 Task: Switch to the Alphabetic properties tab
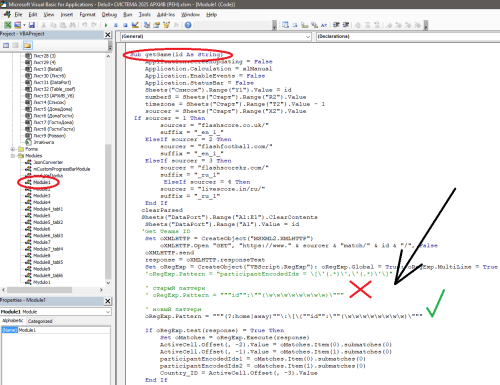[x=13, y=321]
